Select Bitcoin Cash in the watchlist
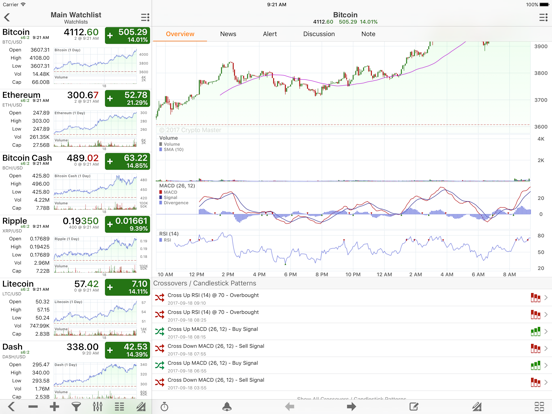 point(27,158)
